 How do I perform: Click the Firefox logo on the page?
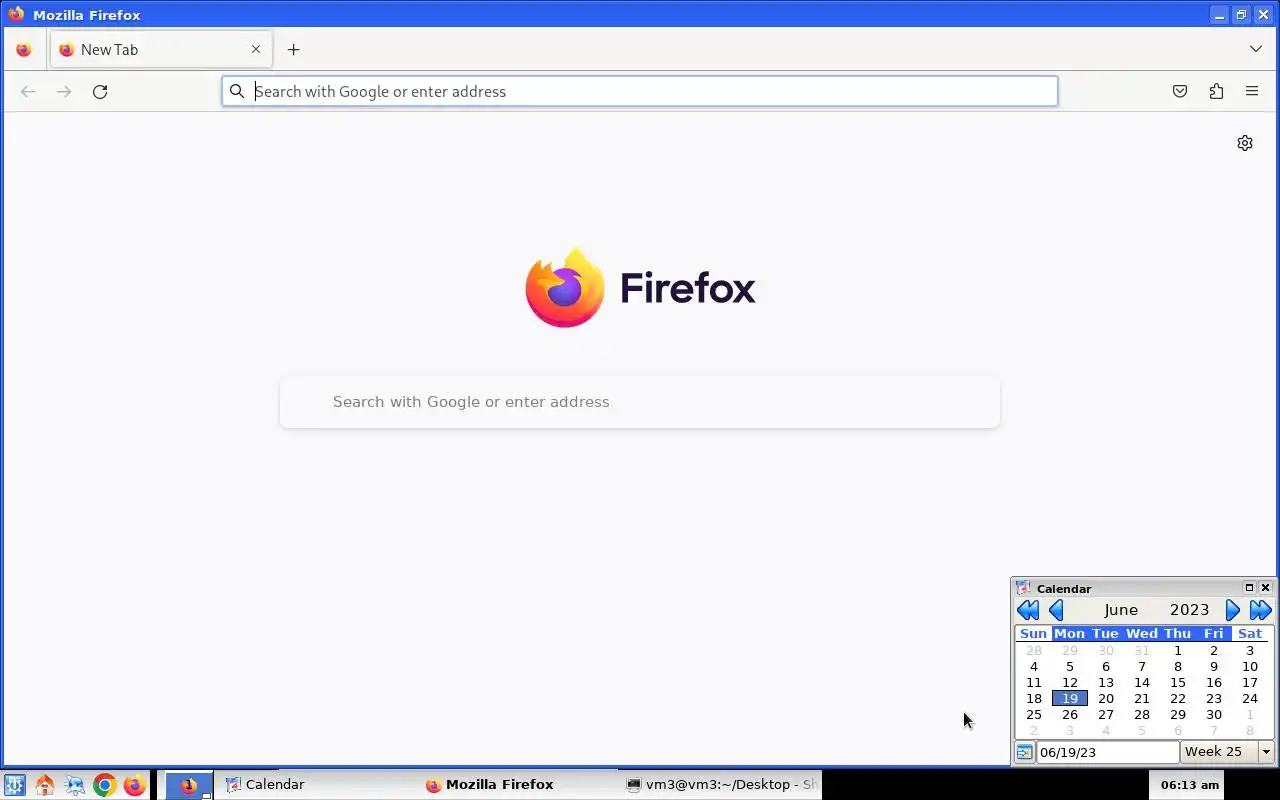tap(640, 287)
